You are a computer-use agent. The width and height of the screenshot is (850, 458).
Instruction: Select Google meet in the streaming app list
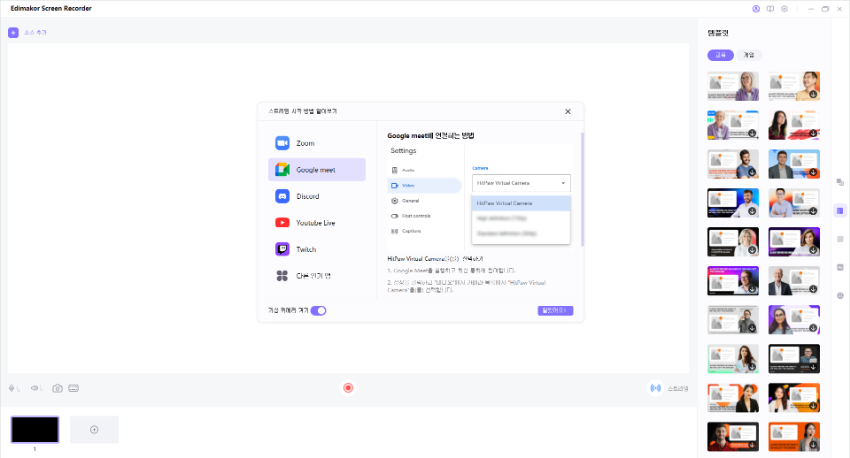point(317,170)
